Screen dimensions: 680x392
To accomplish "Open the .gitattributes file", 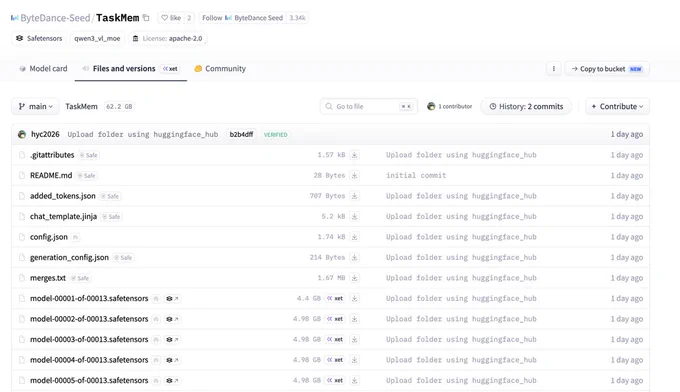I will point(52,155).
